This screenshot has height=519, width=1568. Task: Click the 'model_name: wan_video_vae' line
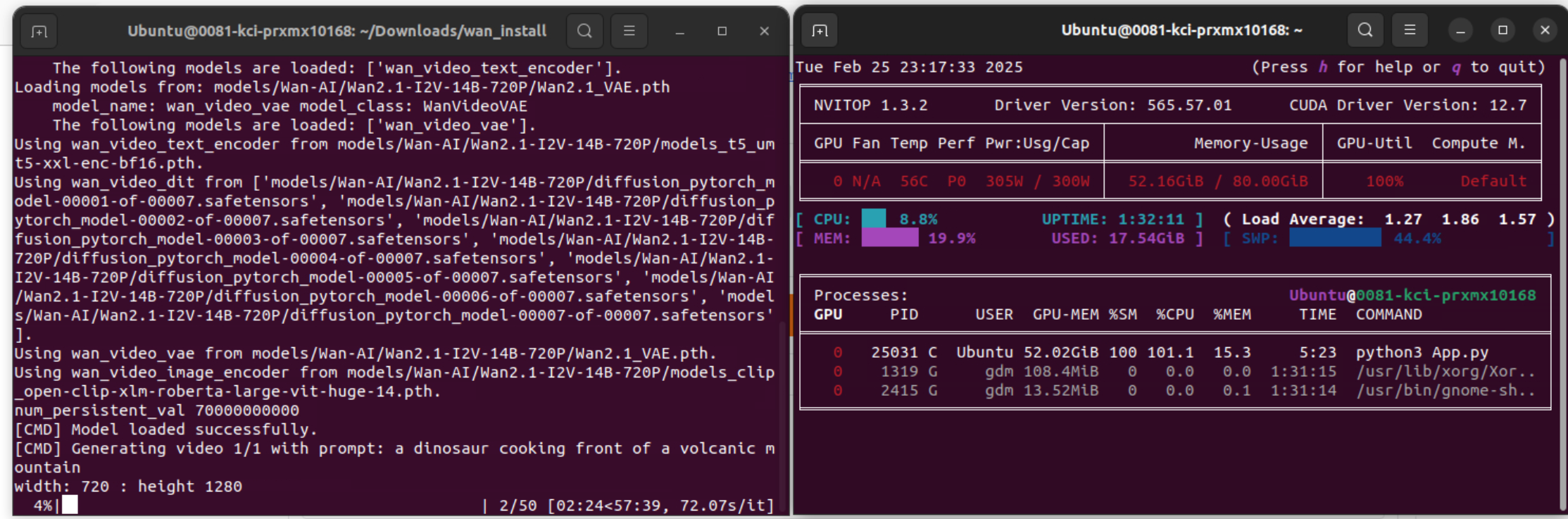point(289,106)
